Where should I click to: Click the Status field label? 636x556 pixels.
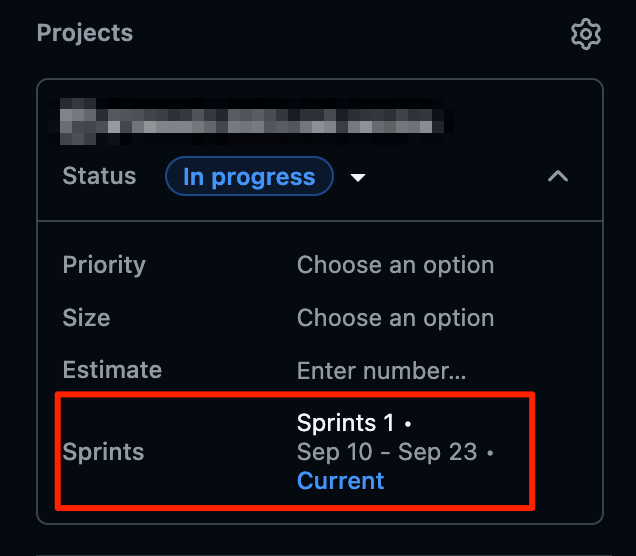[x=99, y=176]
